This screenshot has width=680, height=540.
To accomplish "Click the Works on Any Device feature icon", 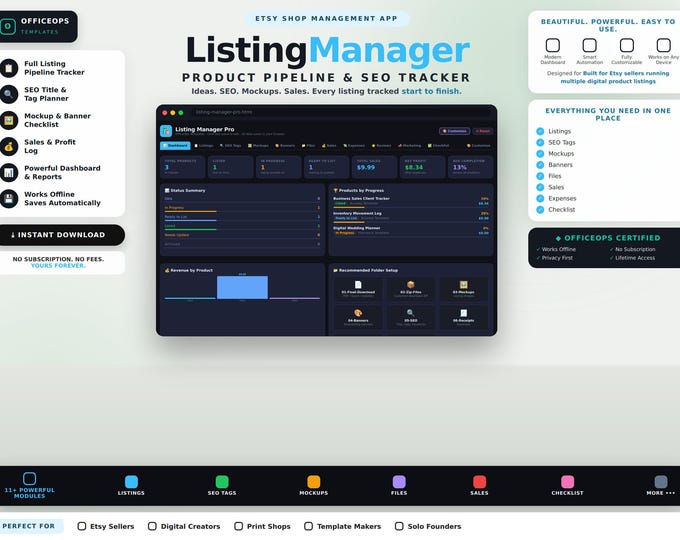I will pos(664,45).
